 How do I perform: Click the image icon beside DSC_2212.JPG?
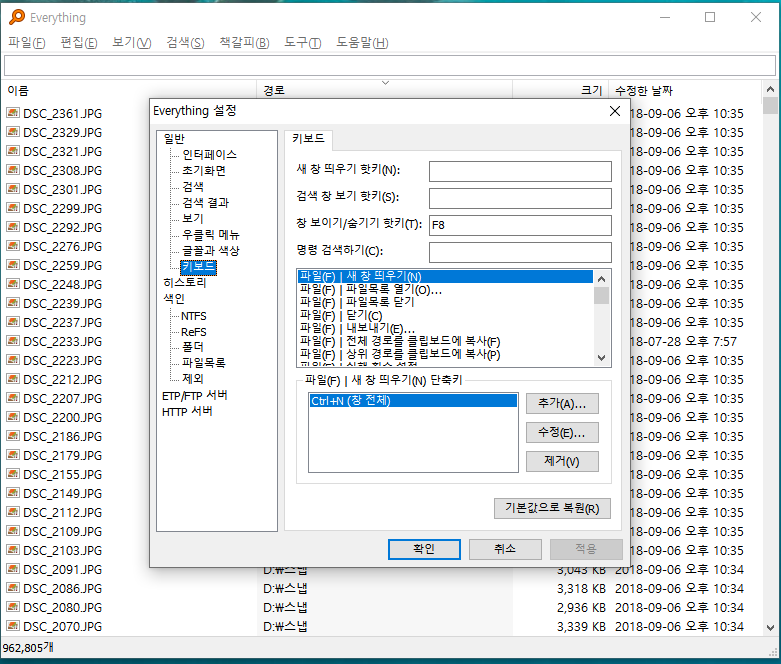click(13, 379)
